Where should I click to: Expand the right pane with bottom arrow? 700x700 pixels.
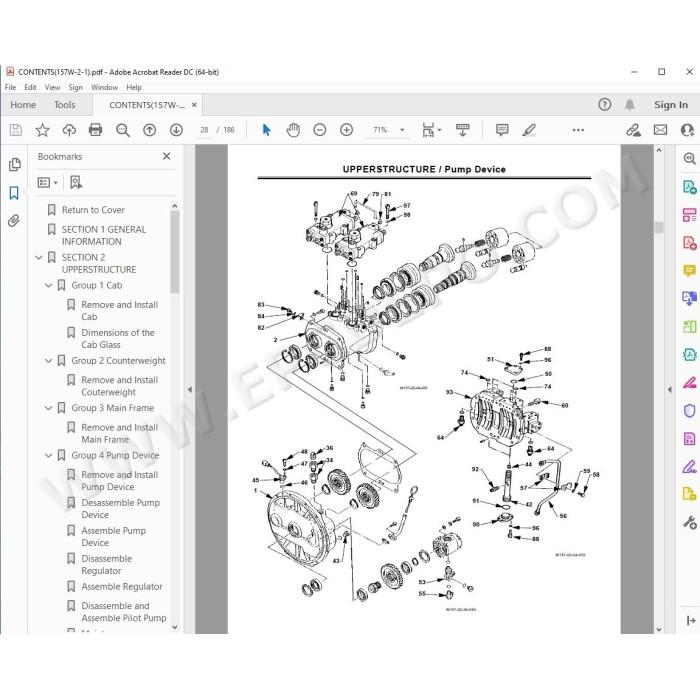(691, 620)
